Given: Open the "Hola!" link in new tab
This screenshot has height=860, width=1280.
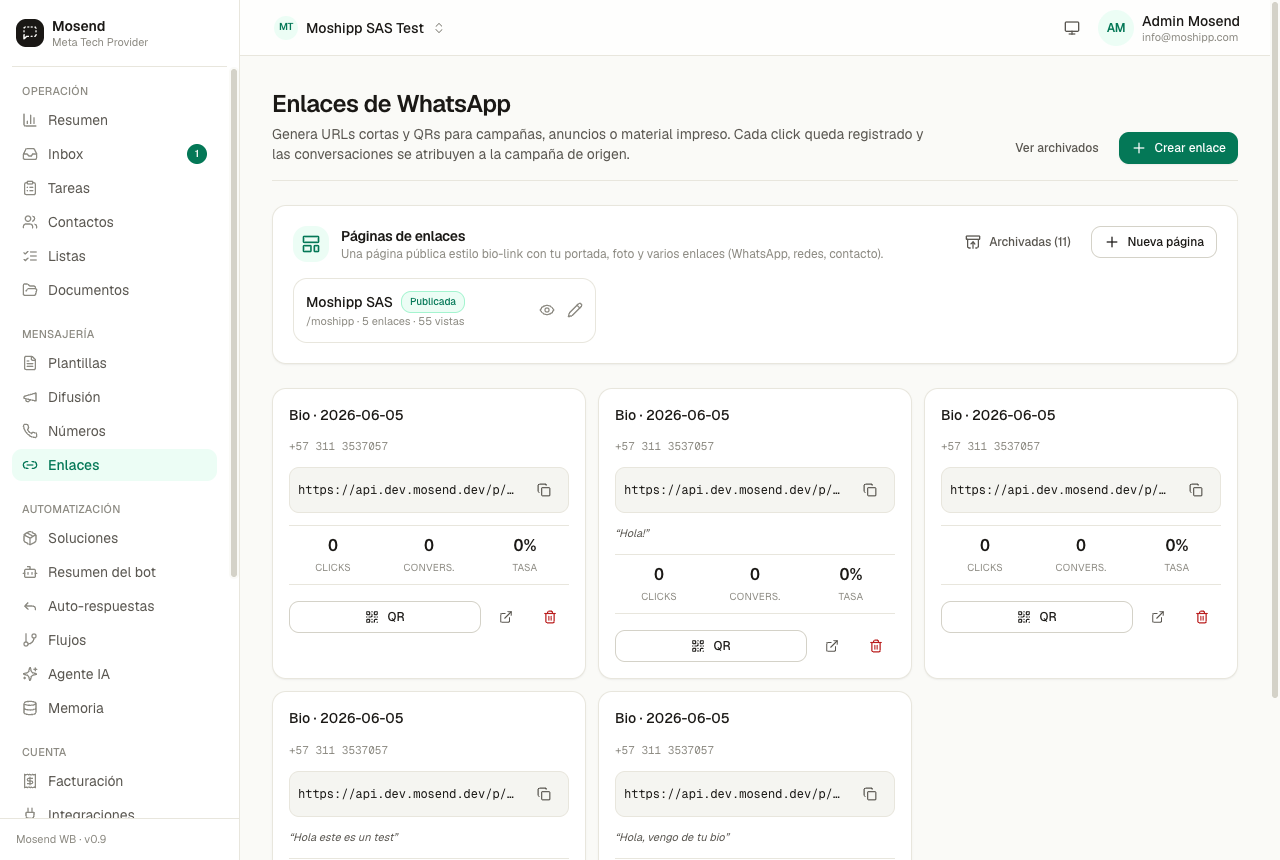Looking at the screenshot, I should point(832,646).
